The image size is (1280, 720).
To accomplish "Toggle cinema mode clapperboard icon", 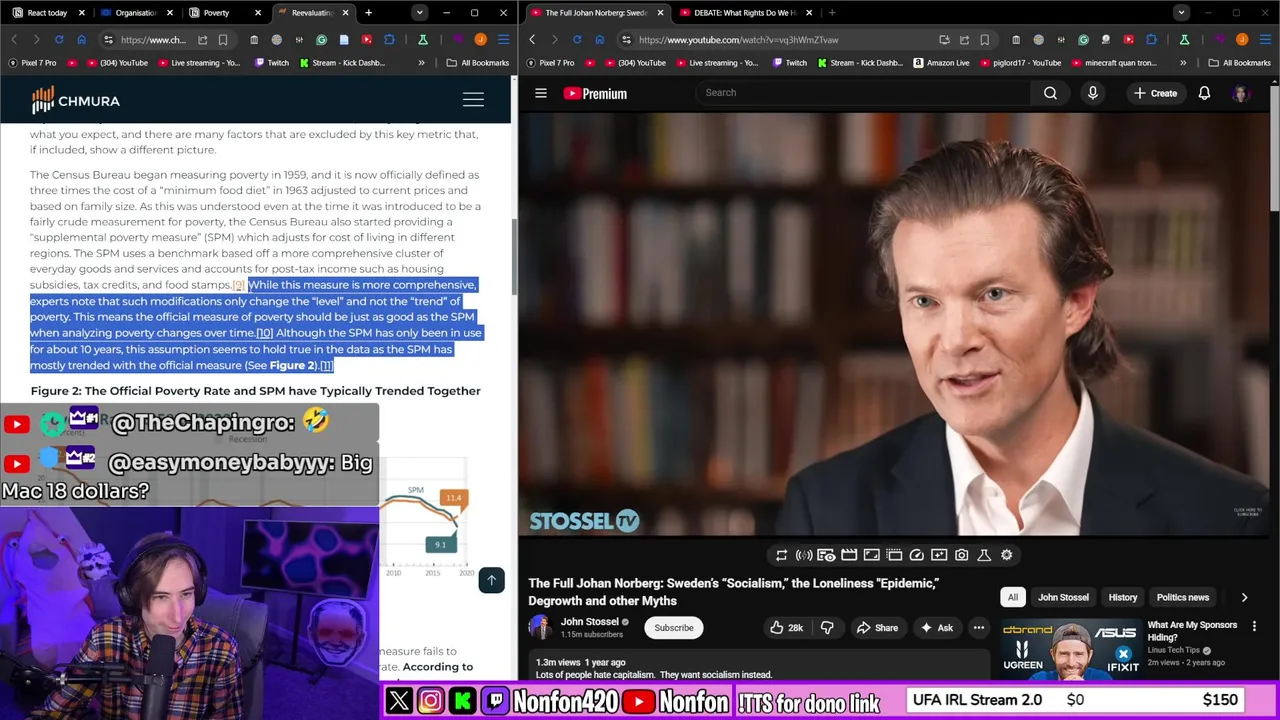I will click(849, 555).
